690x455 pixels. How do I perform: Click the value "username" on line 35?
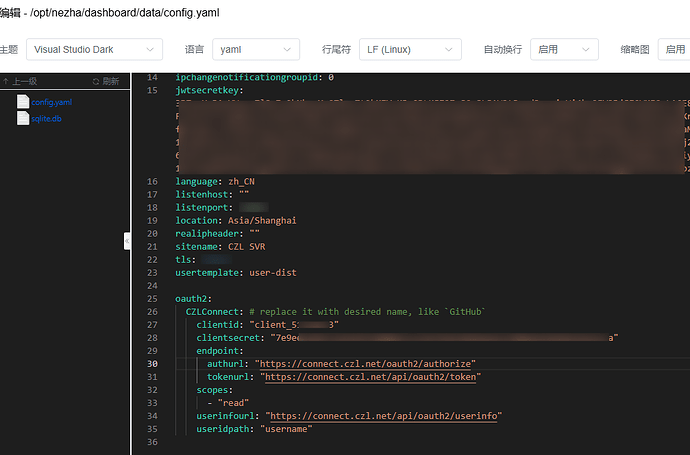[286, 429]
